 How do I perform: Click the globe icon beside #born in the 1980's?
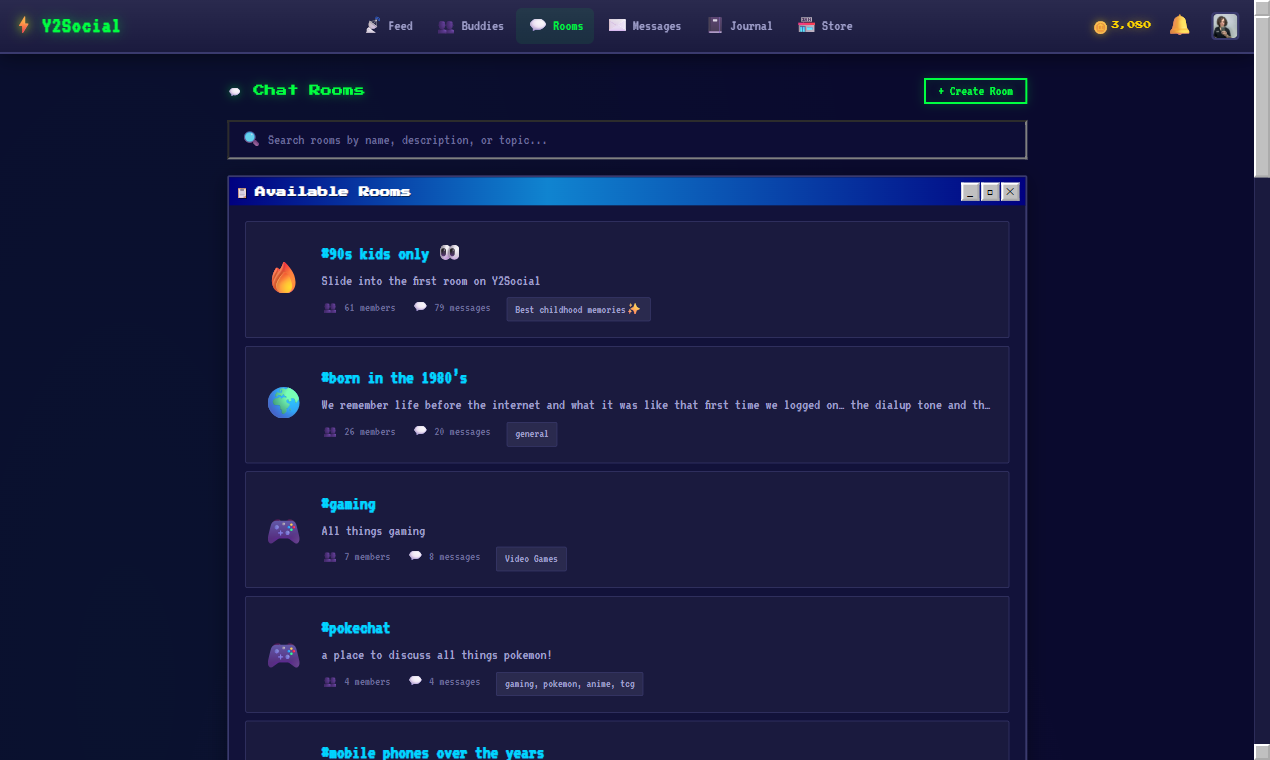point(283,401)
